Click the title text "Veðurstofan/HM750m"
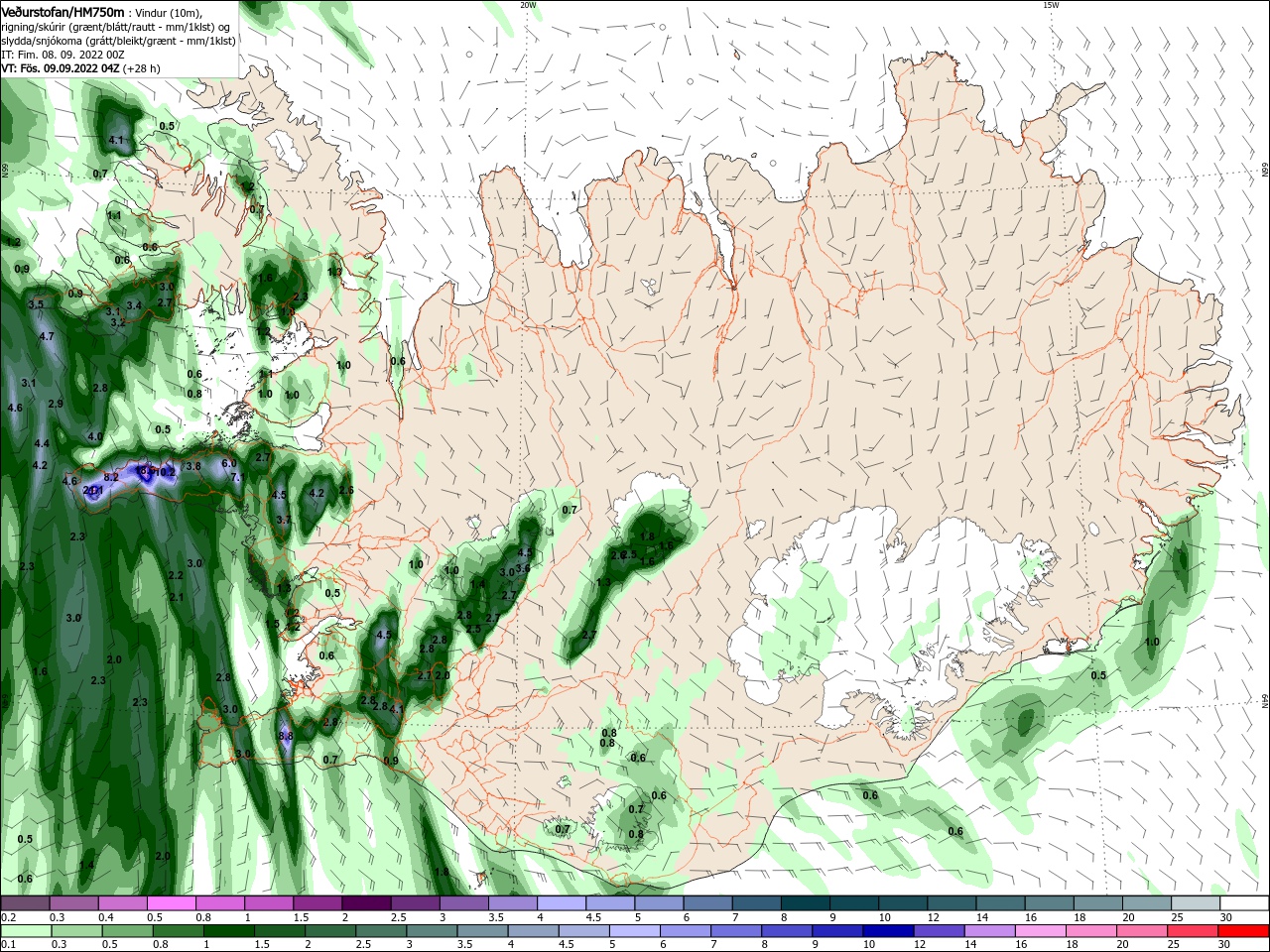Screen dimensions: 1270x952 tap(63, 11)
